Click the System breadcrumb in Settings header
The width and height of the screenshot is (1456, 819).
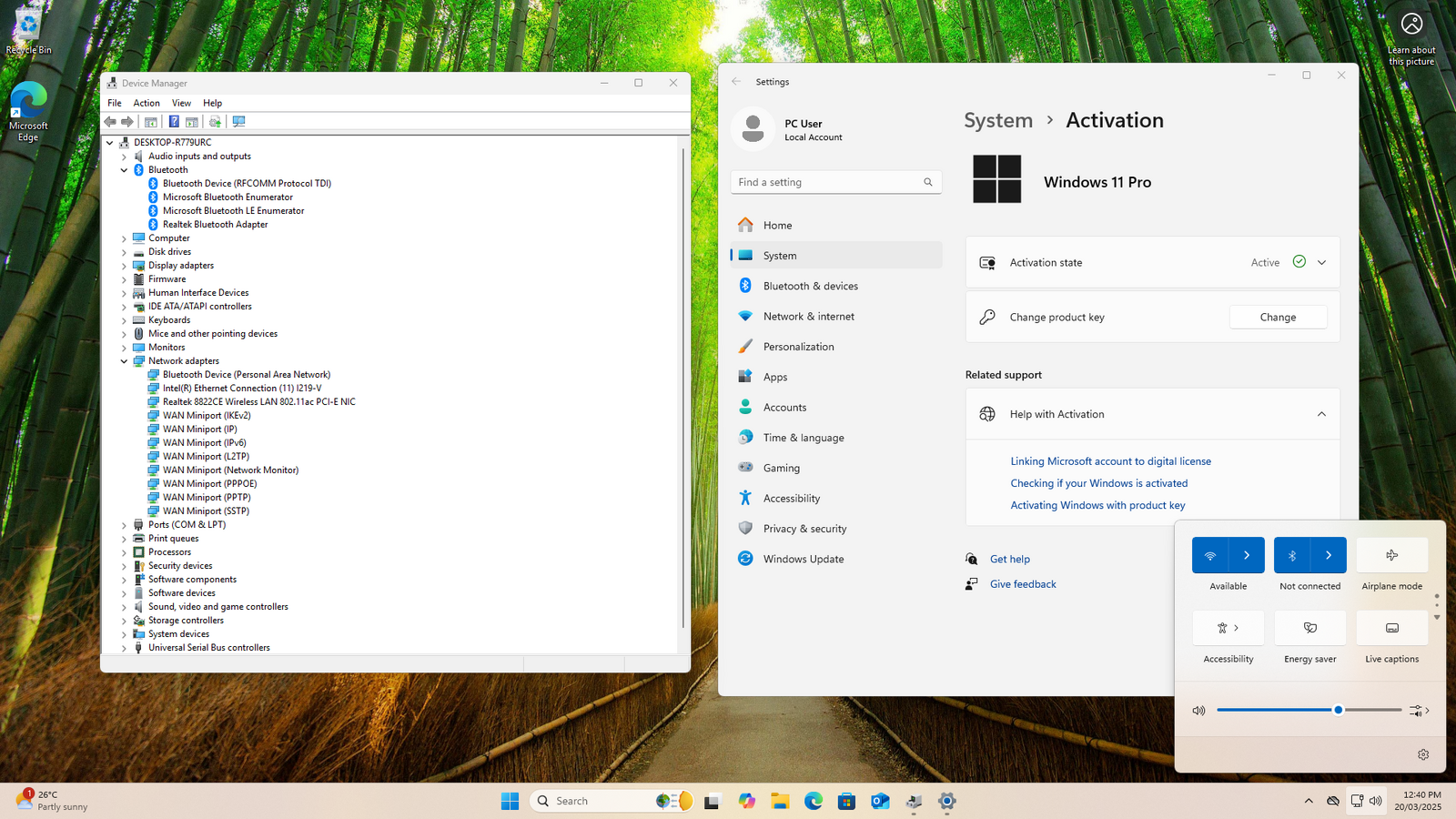click(x=998, y=120)
